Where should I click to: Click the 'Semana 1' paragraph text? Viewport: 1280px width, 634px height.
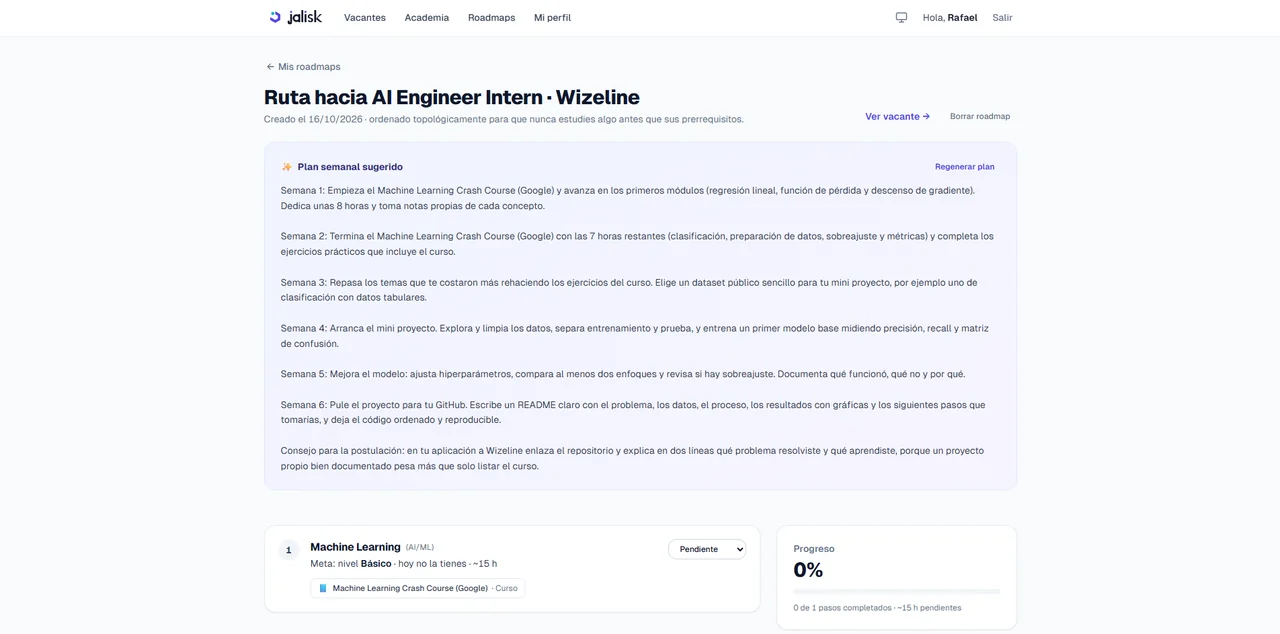coord(627,198)
